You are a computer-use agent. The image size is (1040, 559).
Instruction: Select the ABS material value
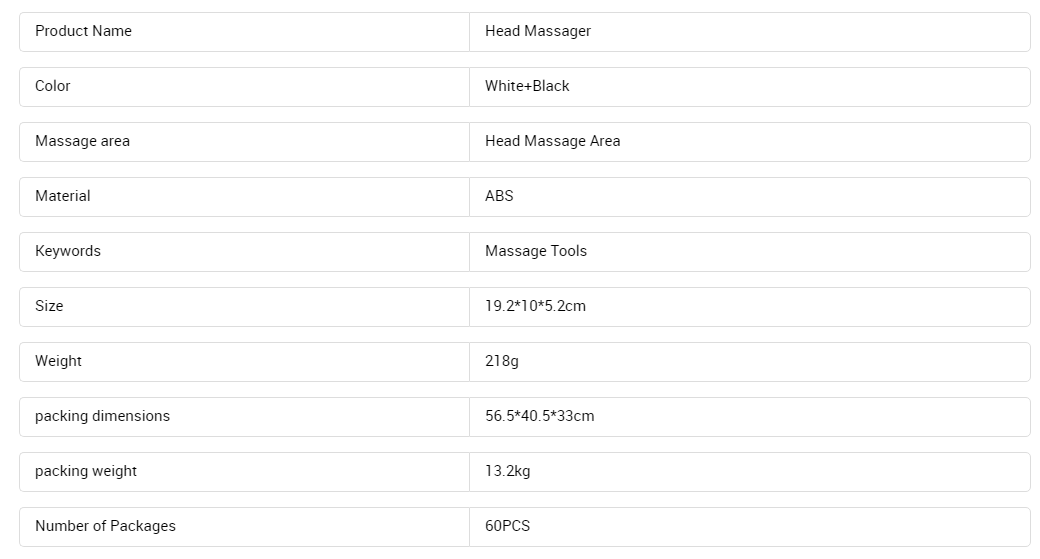click(x=499, y=196)
